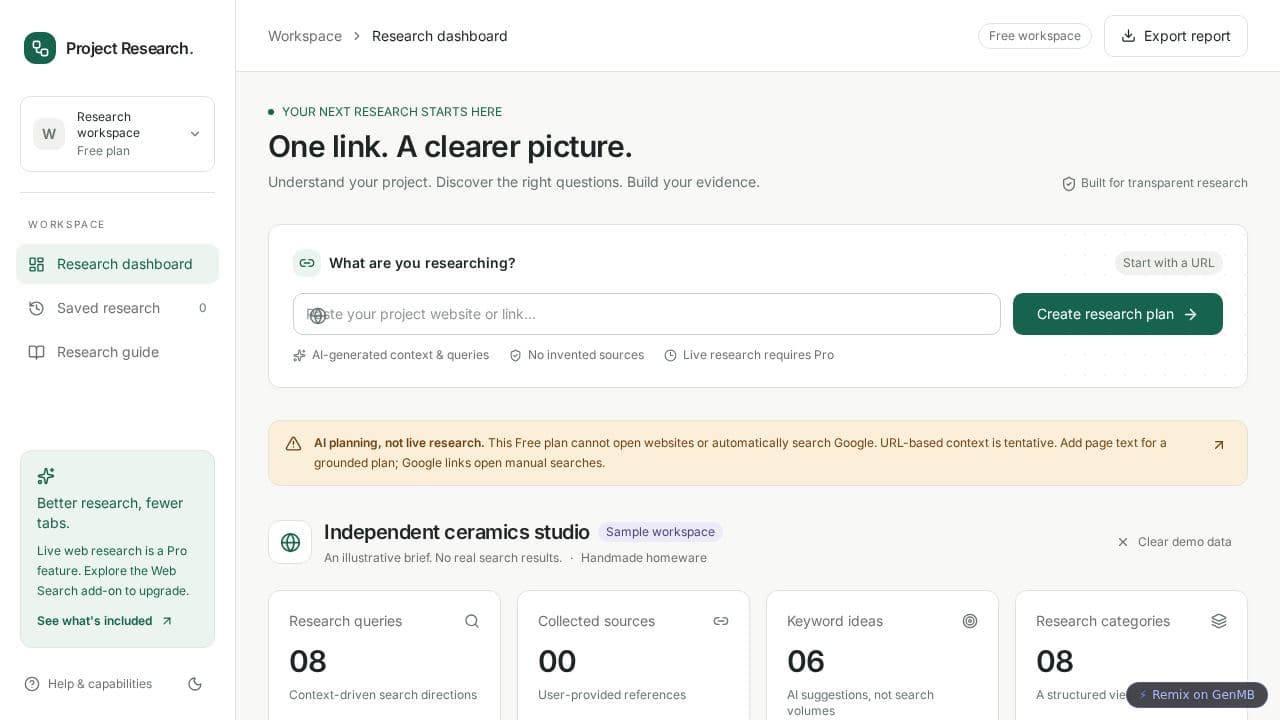Viewport: 1280px width, 720px height.
Task: Click the Research queries count 08
Action: 308,661
